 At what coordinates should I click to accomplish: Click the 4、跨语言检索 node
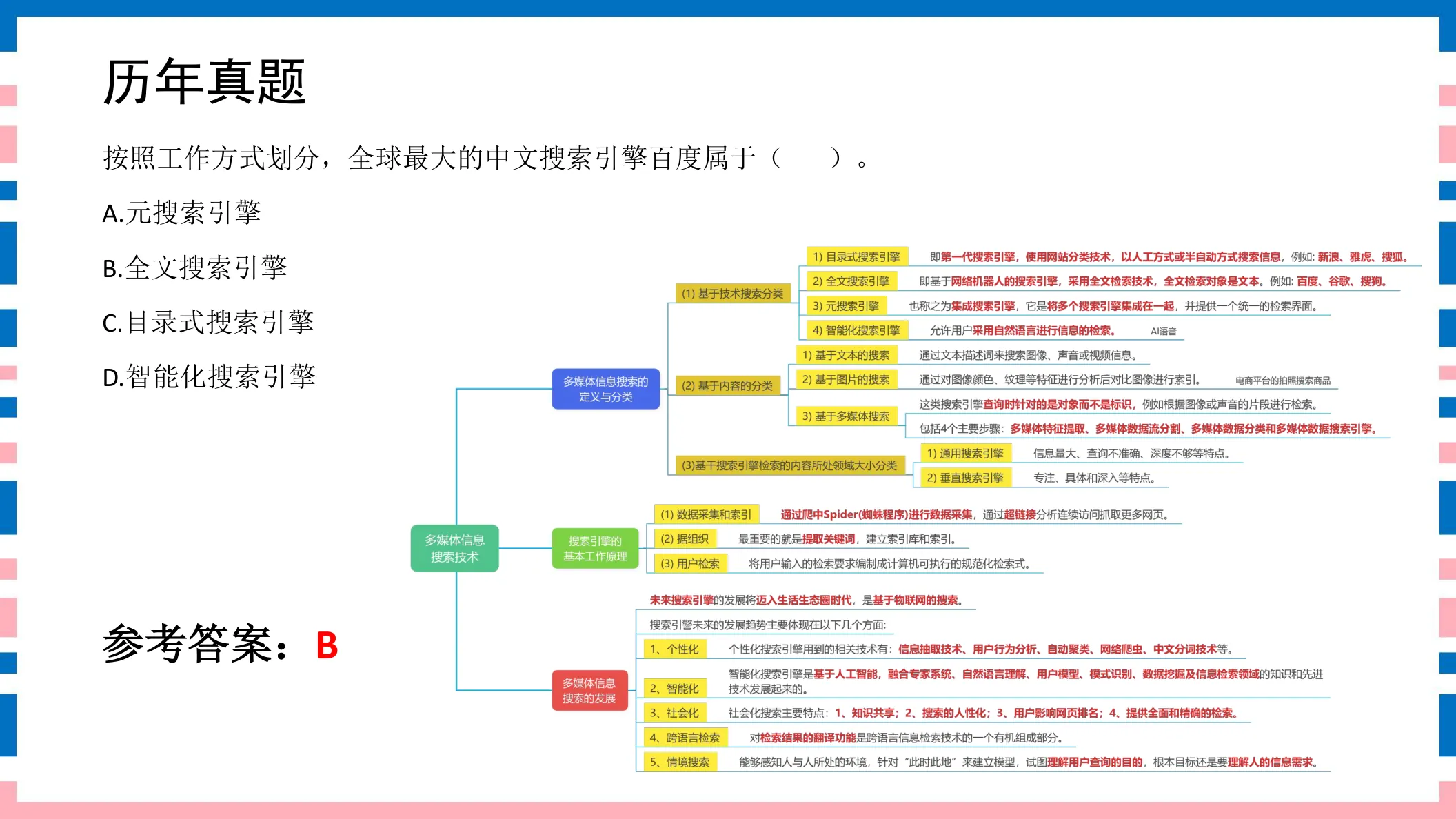(685, 738)
